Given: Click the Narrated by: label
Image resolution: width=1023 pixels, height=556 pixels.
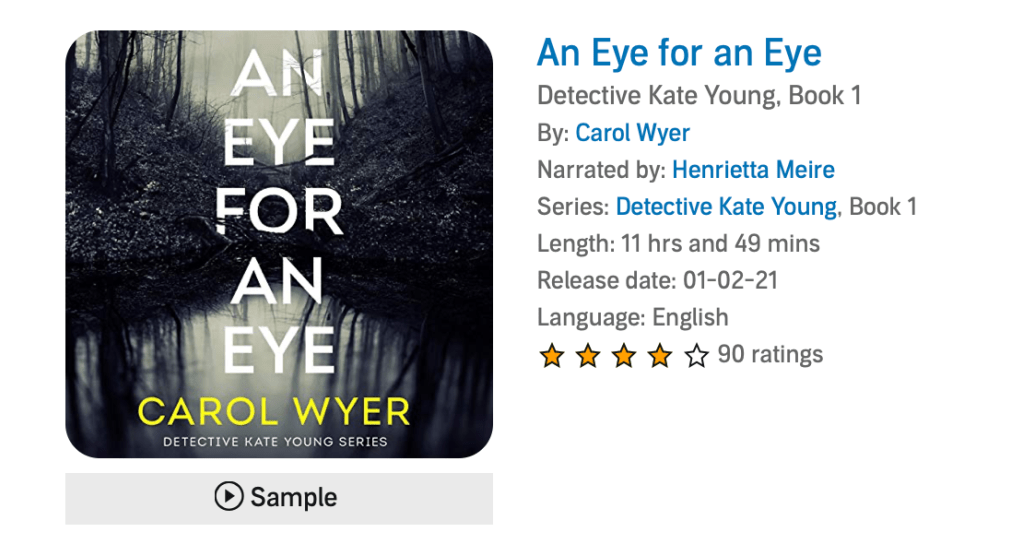Looking at the screenshot, I should (x=601, y=170).
